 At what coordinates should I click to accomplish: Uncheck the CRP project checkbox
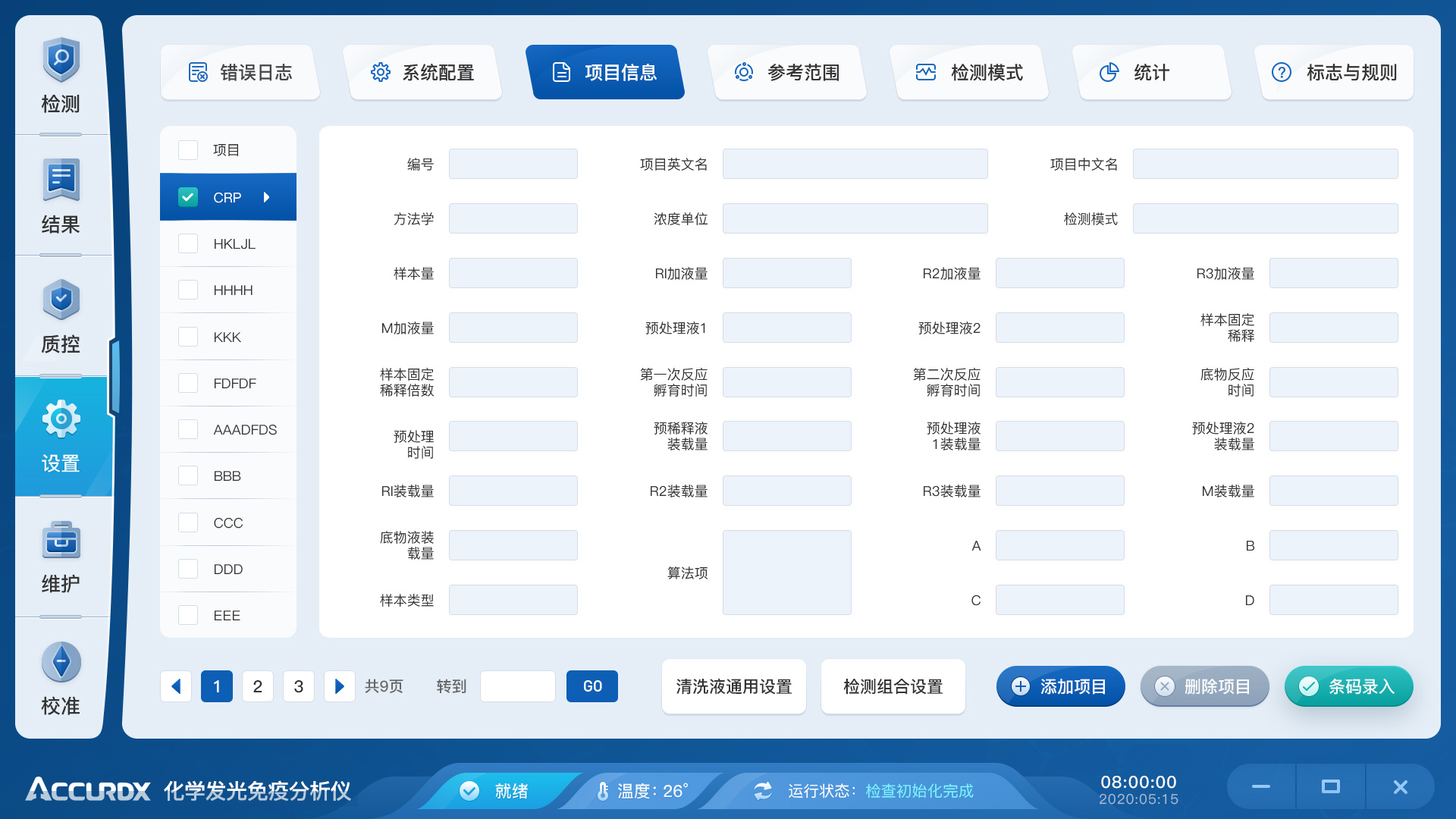(187, 196)
